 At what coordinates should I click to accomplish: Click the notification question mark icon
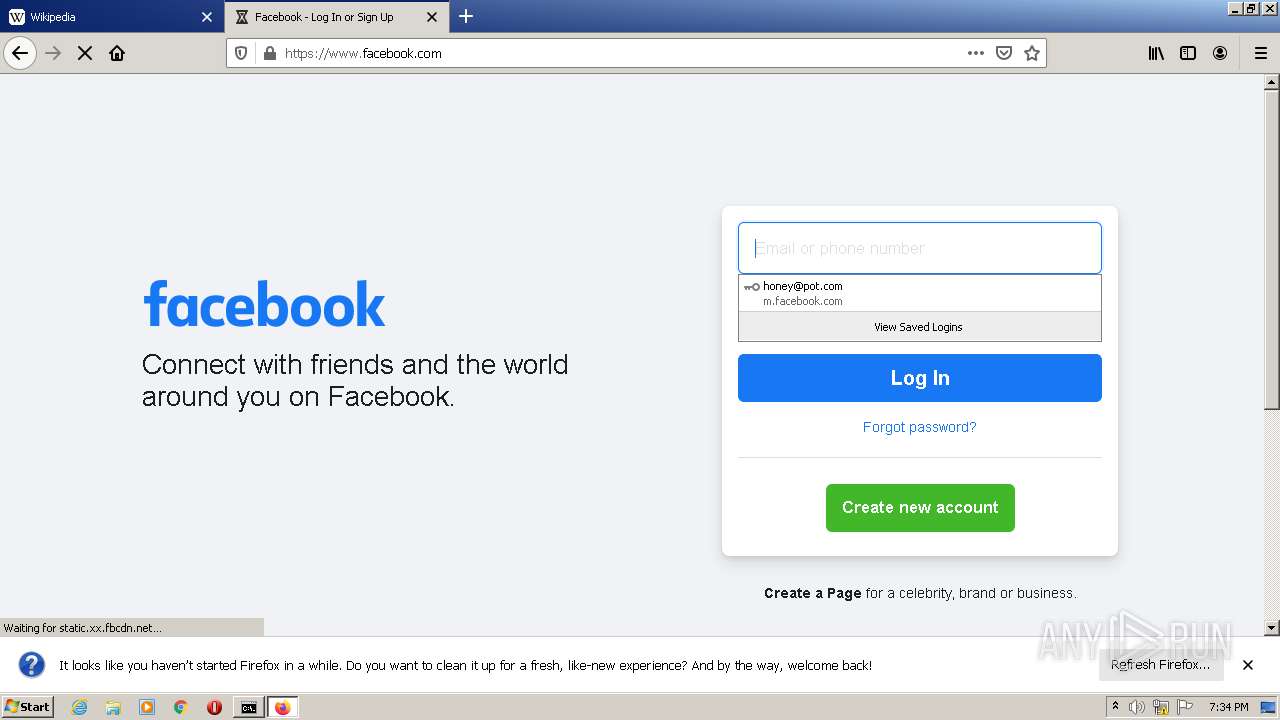pyautogui.click(x=32, y=665)
